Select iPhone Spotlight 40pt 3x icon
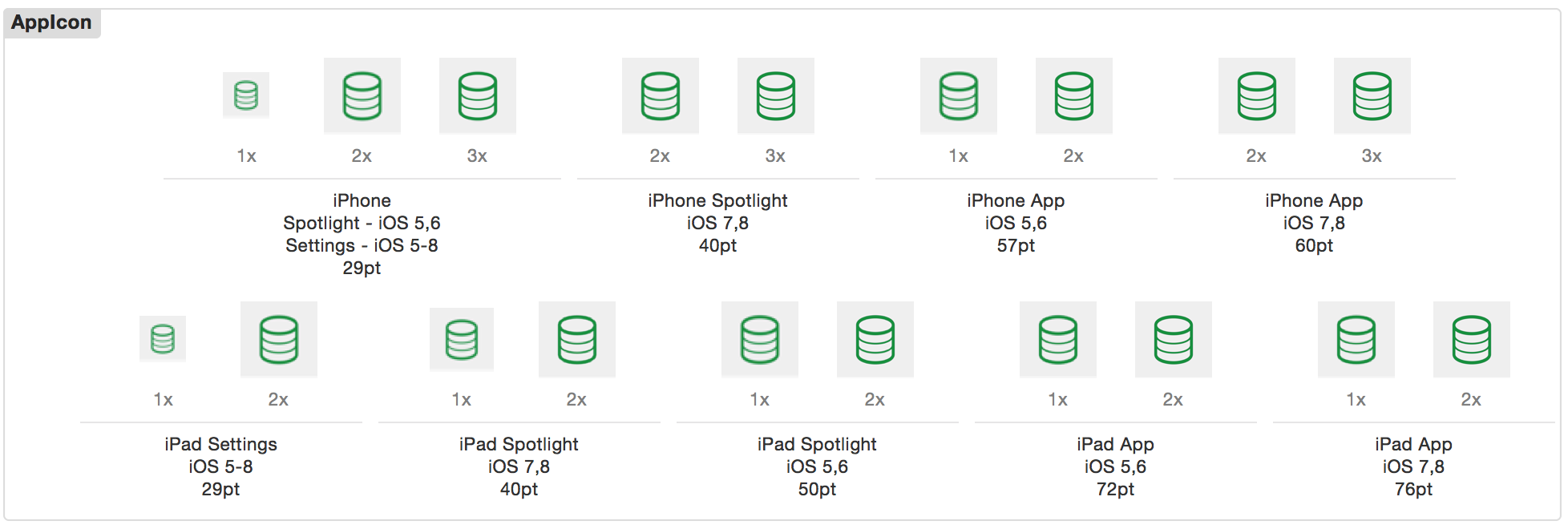Screen dimensions: 1568x529 (775, 95)
